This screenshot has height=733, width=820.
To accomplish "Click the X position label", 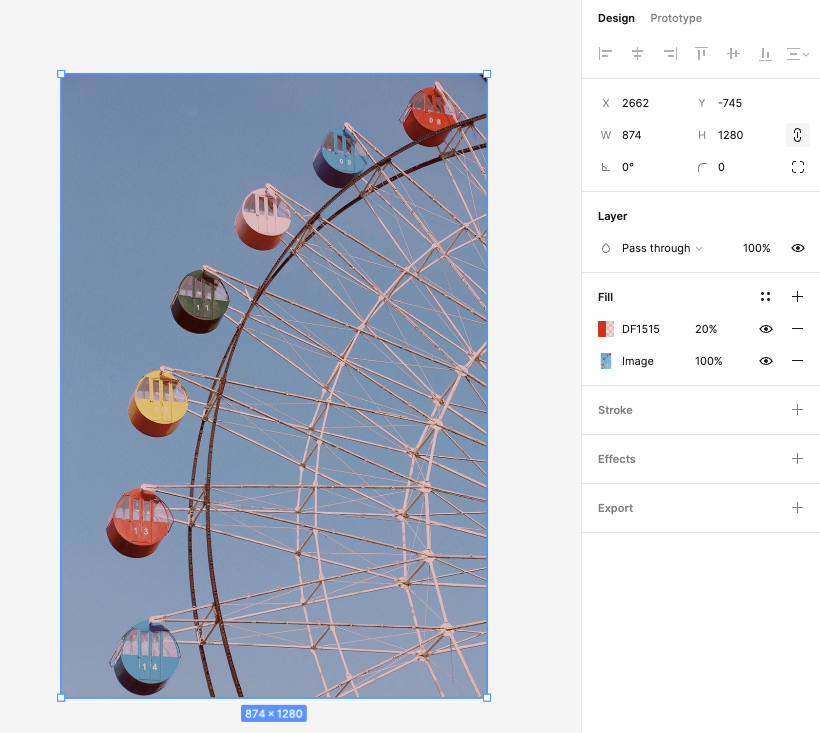I will [606, 103].
